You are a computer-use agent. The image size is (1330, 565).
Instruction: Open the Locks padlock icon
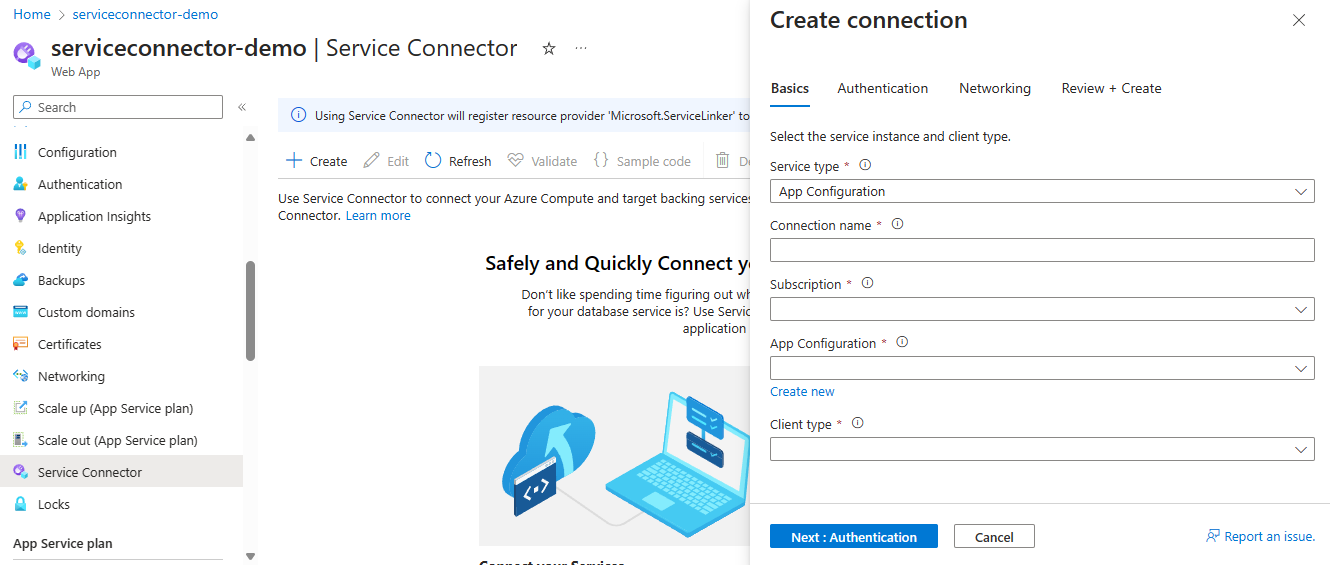(x=20, y=504)
